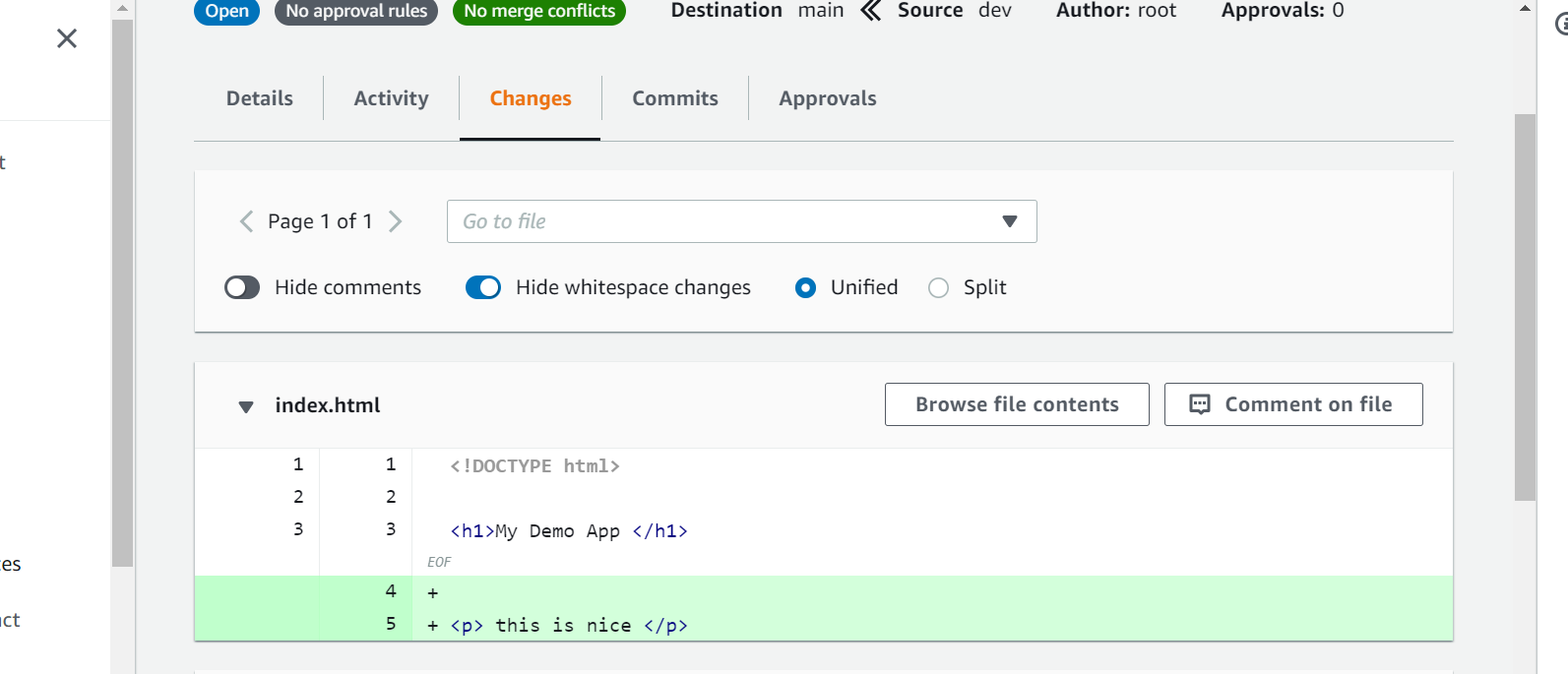Viewport: 1568px width, 674px height.
Task: Click the comment bubble icon on Comment on file
Action: point(1200,404)
